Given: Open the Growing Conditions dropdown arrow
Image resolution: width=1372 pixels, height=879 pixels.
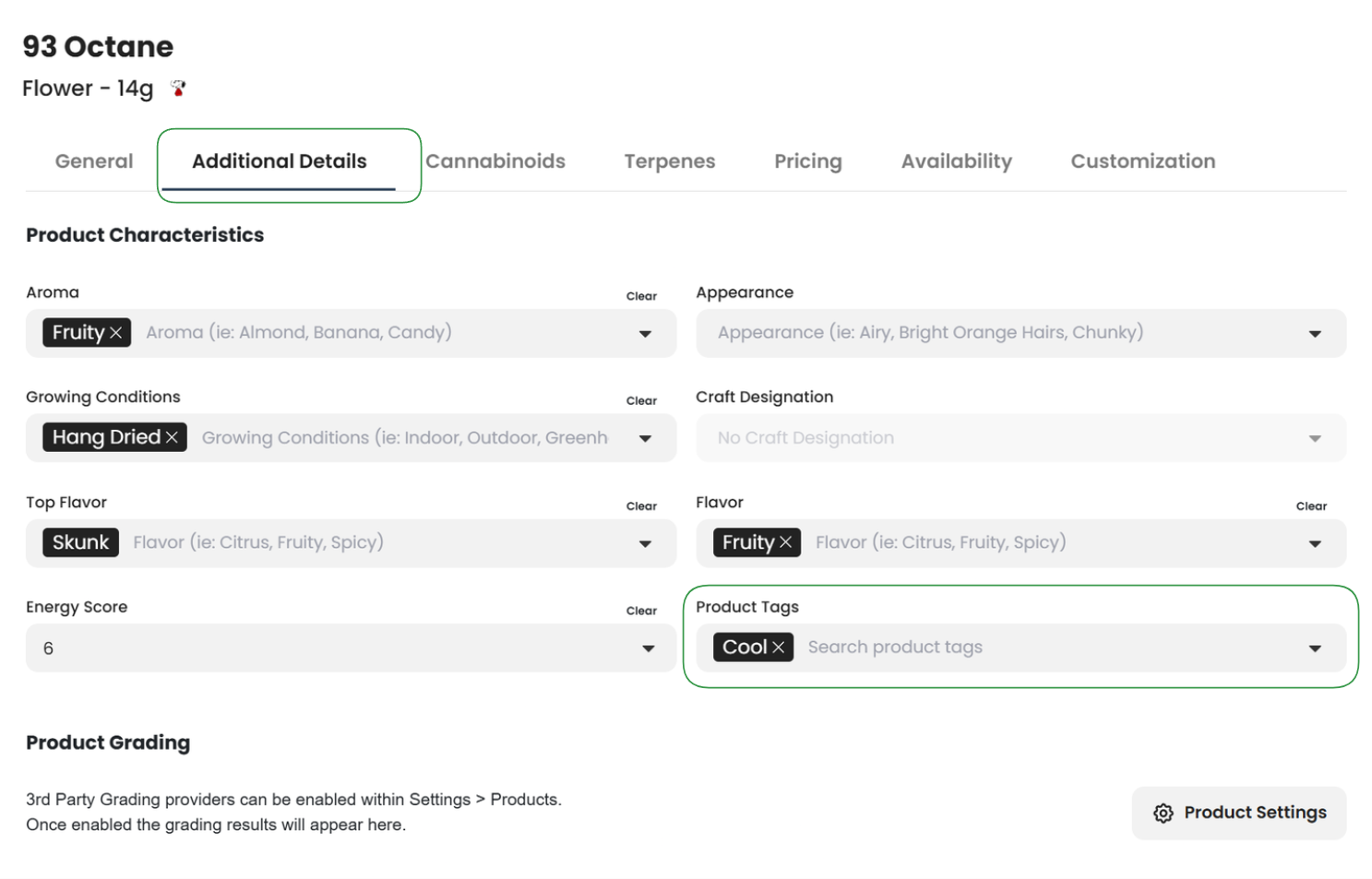Looking at the screenshot, I should coord(645,438).
